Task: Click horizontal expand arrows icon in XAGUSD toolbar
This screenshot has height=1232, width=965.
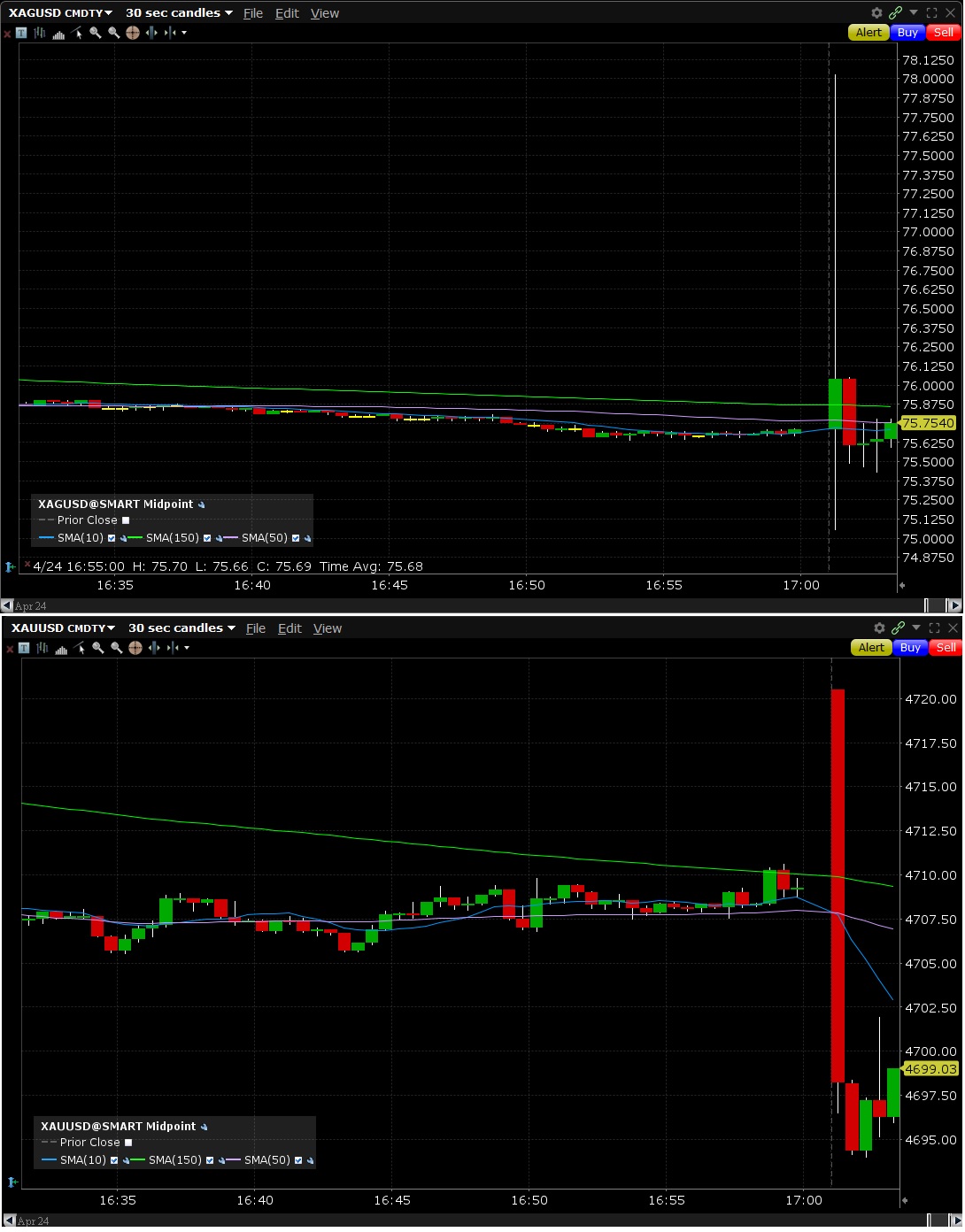Action: (x=151, y=33)
